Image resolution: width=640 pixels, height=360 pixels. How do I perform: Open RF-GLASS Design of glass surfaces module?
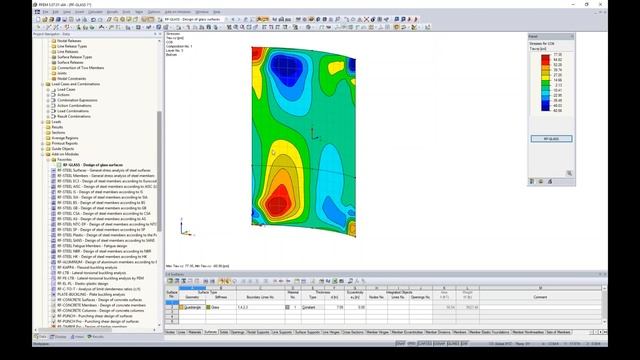click(93, 165)
